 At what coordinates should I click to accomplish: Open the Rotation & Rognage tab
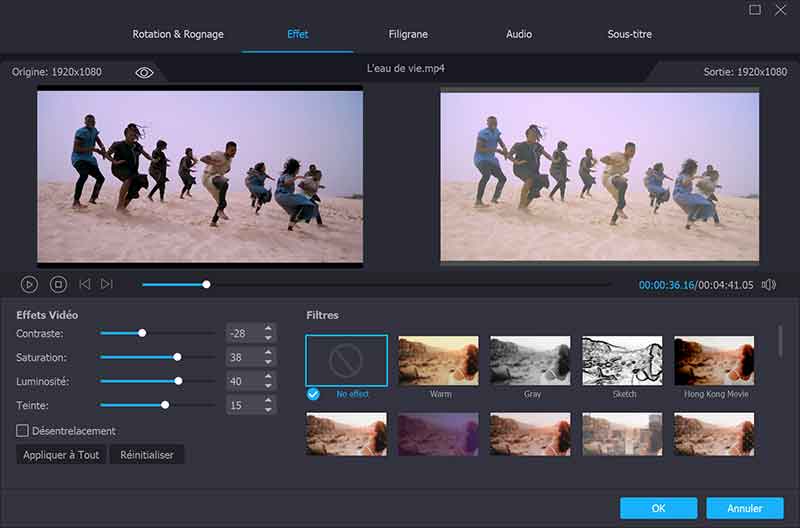[x=178, y=34]
